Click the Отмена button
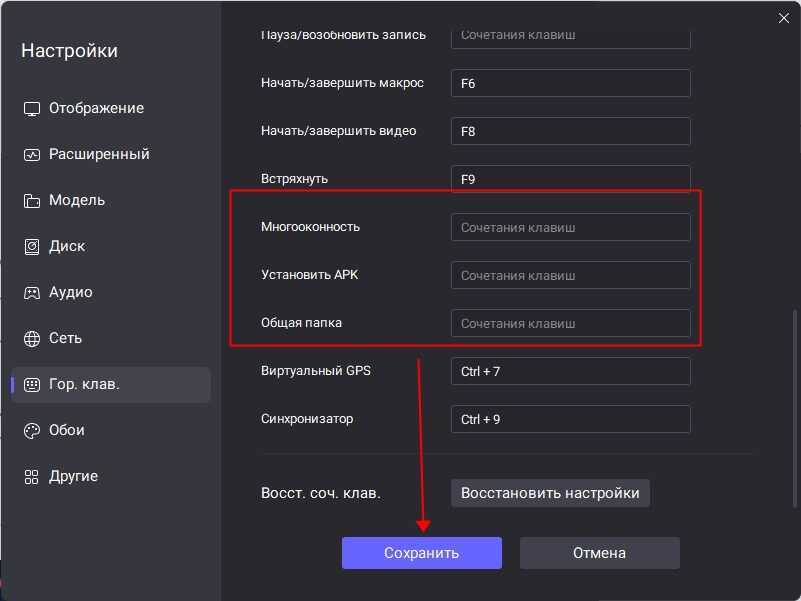This screenshot has height=601, width=801. [x=599, y=552]
